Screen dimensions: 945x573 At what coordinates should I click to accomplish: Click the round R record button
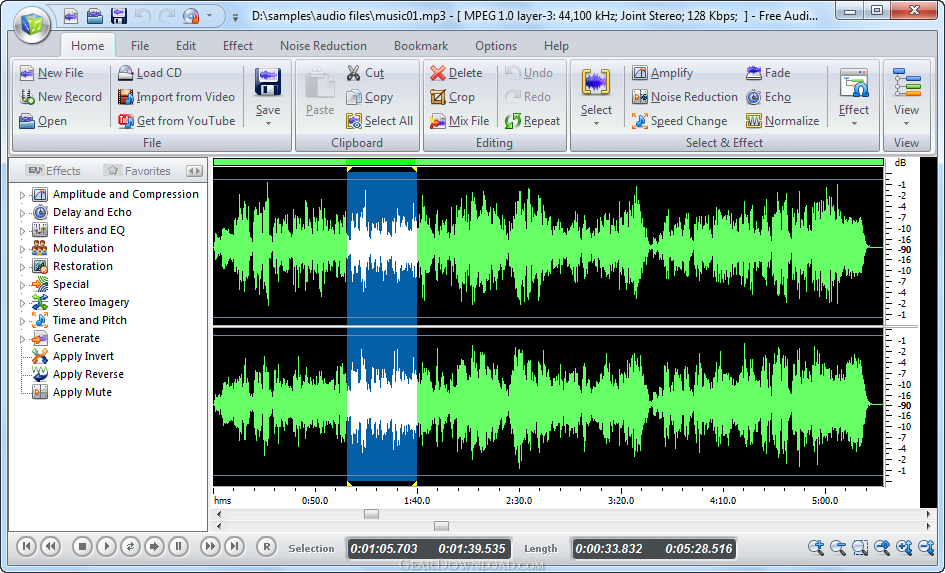[266, 546]
